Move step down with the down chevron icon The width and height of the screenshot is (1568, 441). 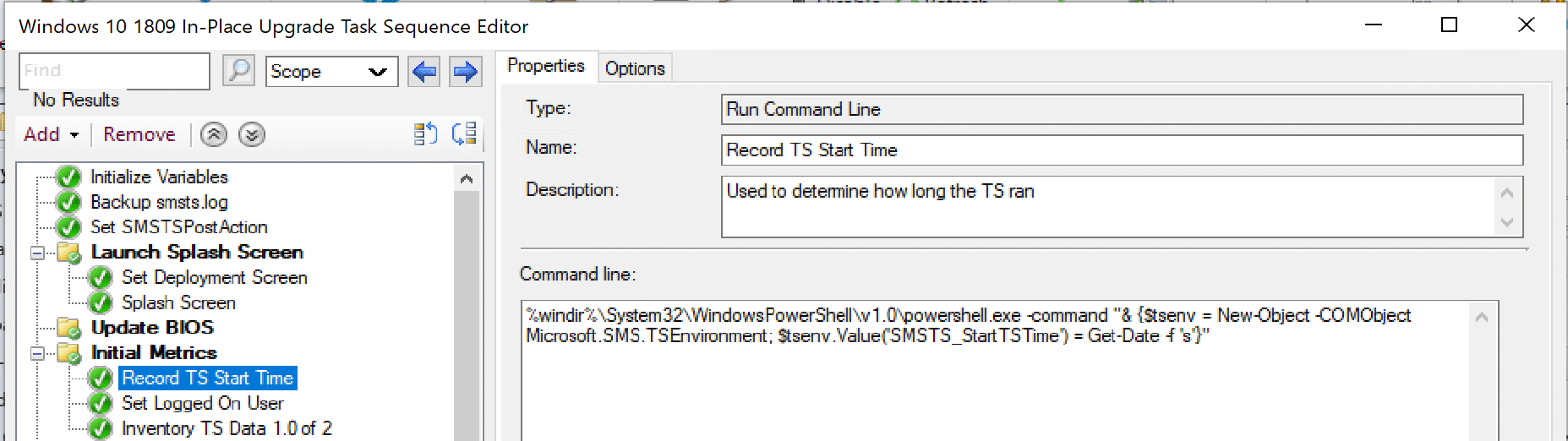(252, 134)
